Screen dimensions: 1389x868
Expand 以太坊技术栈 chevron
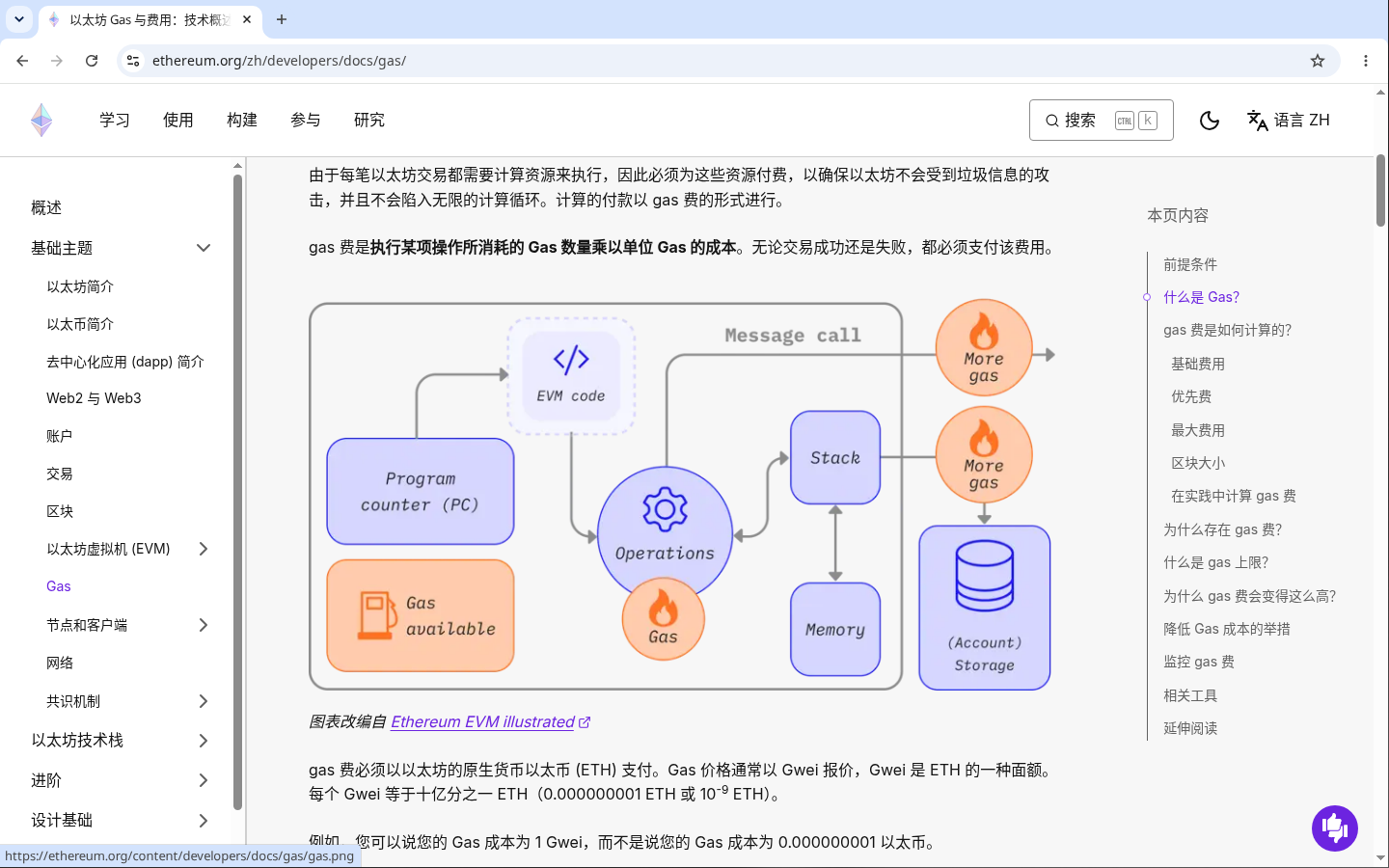204,741
